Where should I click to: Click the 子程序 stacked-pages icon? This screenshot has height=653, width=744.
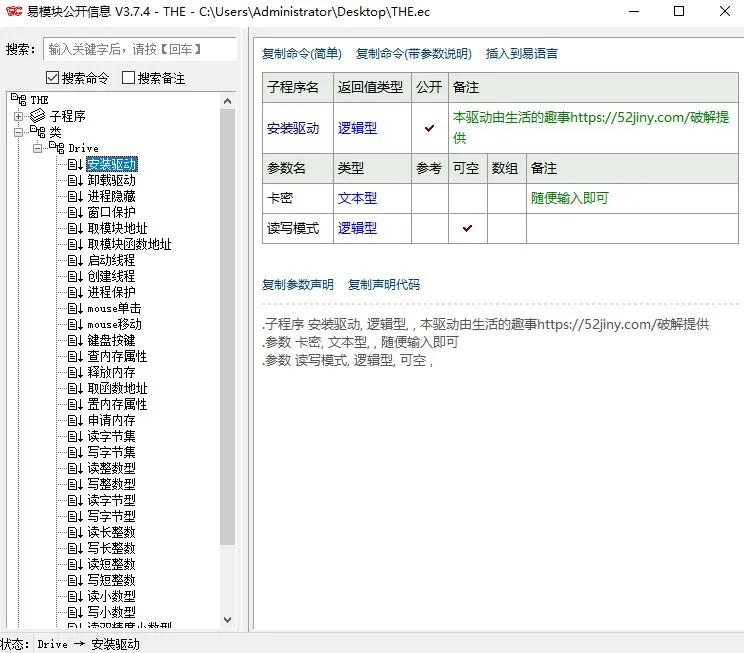[37, 116]
